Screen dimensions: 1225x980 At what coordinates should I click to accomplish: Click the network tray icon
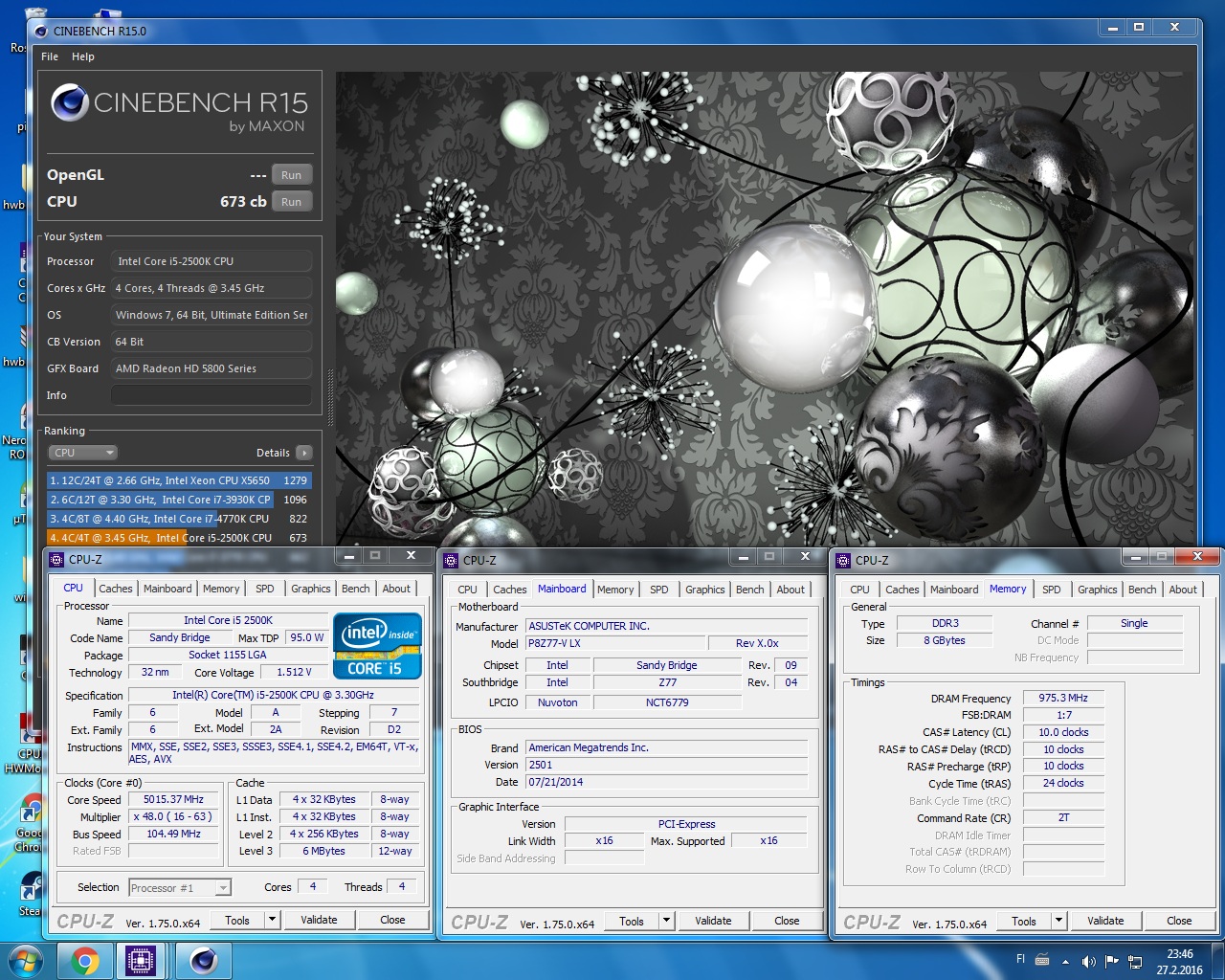click(x=1135, y=961)
